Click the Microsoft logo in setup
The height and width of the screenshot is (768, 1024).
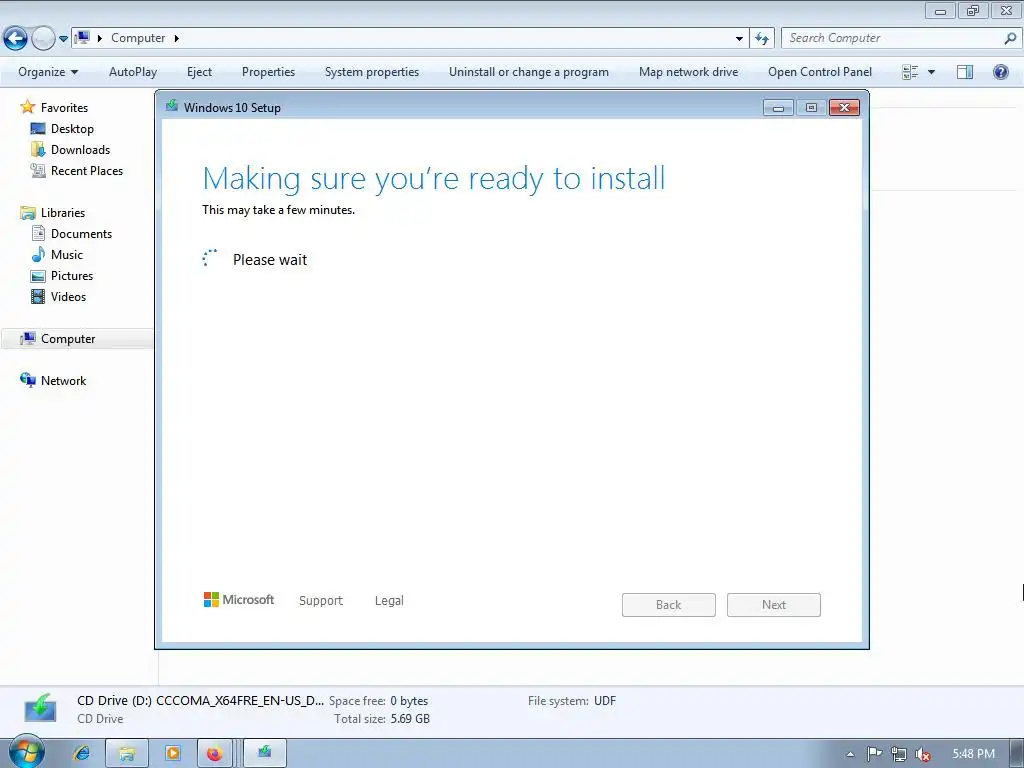coord(239,600)
